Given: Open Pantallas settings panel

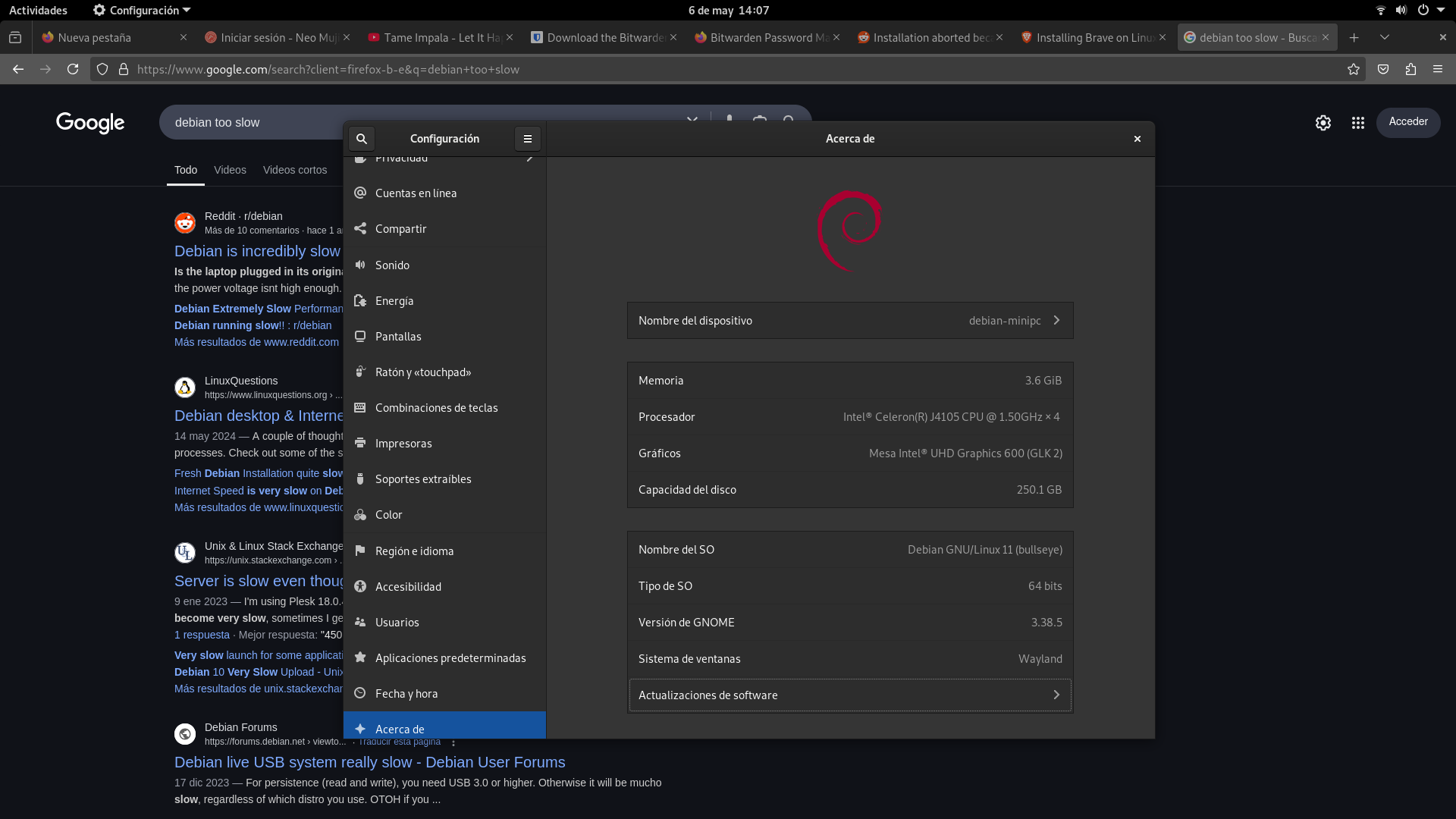Looking at the screenshot, I should [x=444, y=337].
